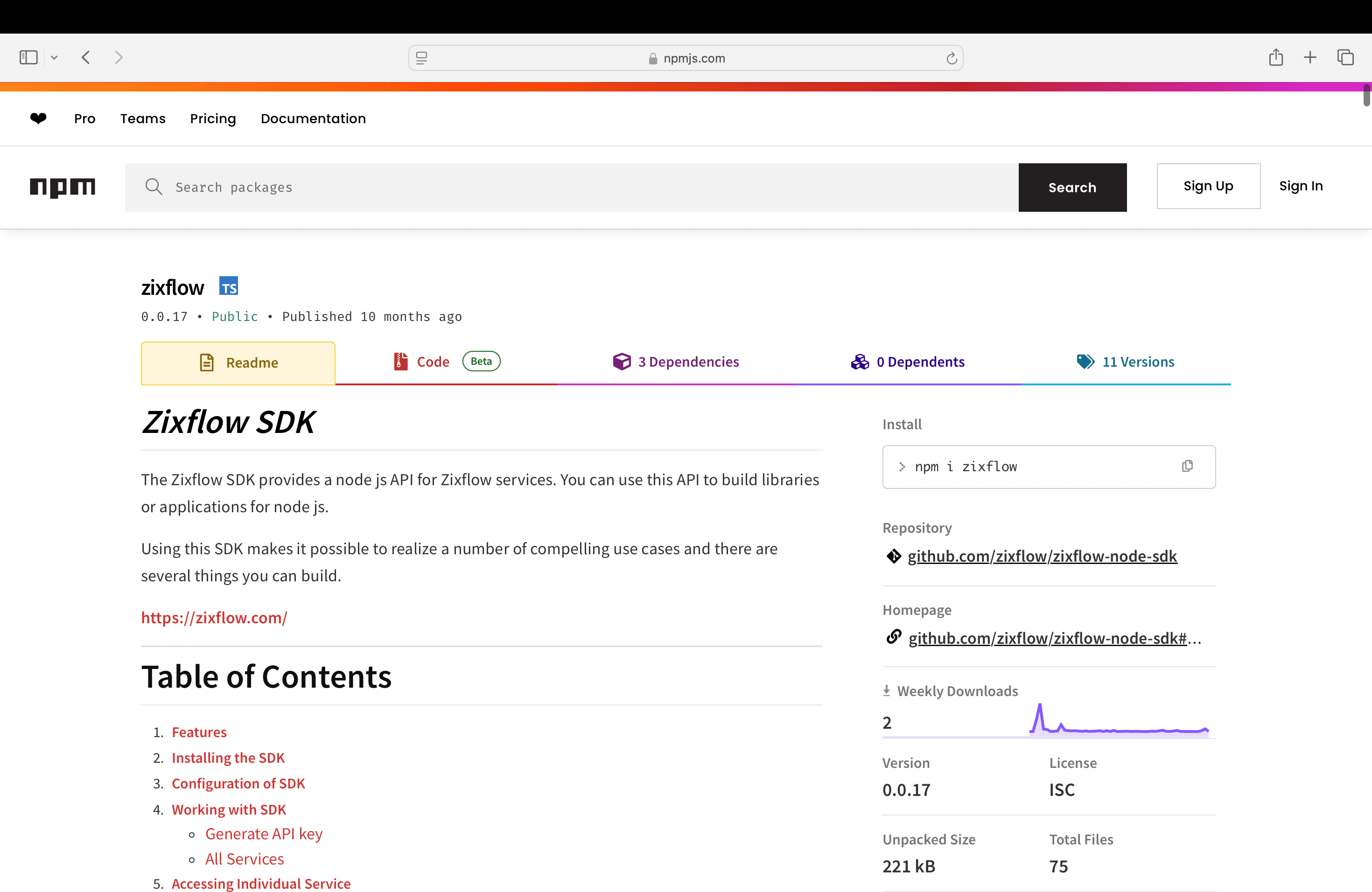The height and width of the screenshot is (892, 1372).
Task: Click the homepage chain-link icon
Action: [895, 637]
